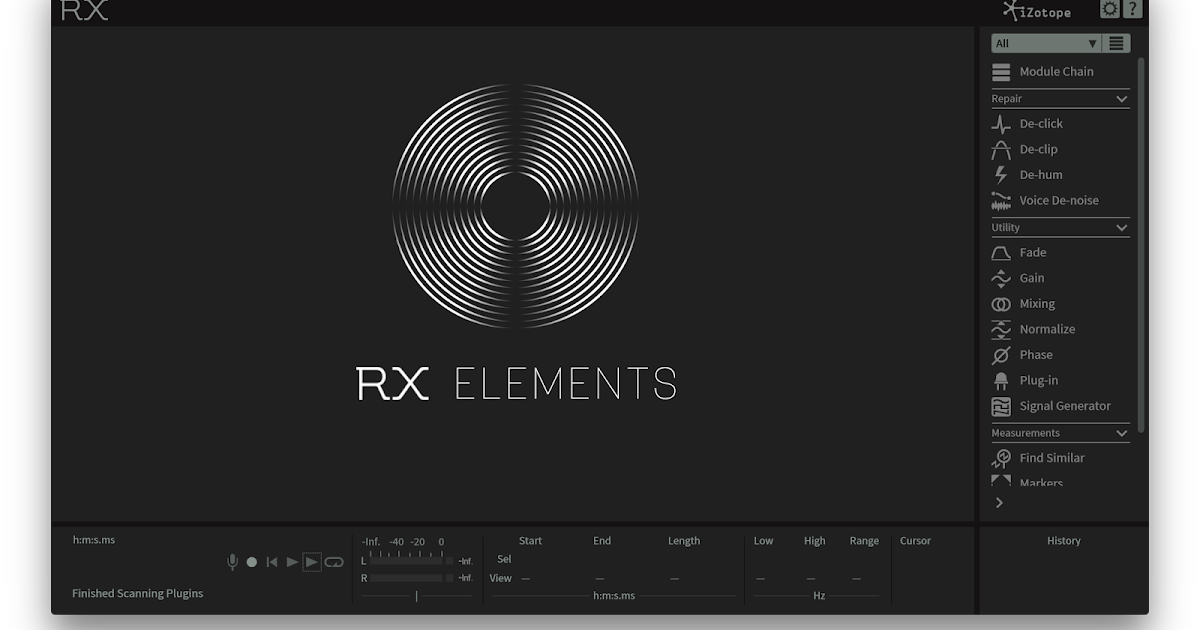The height and width of the screenshot is (630, 1200).
Task: Collapse the Repair section
Action: tap(1122, 99)
